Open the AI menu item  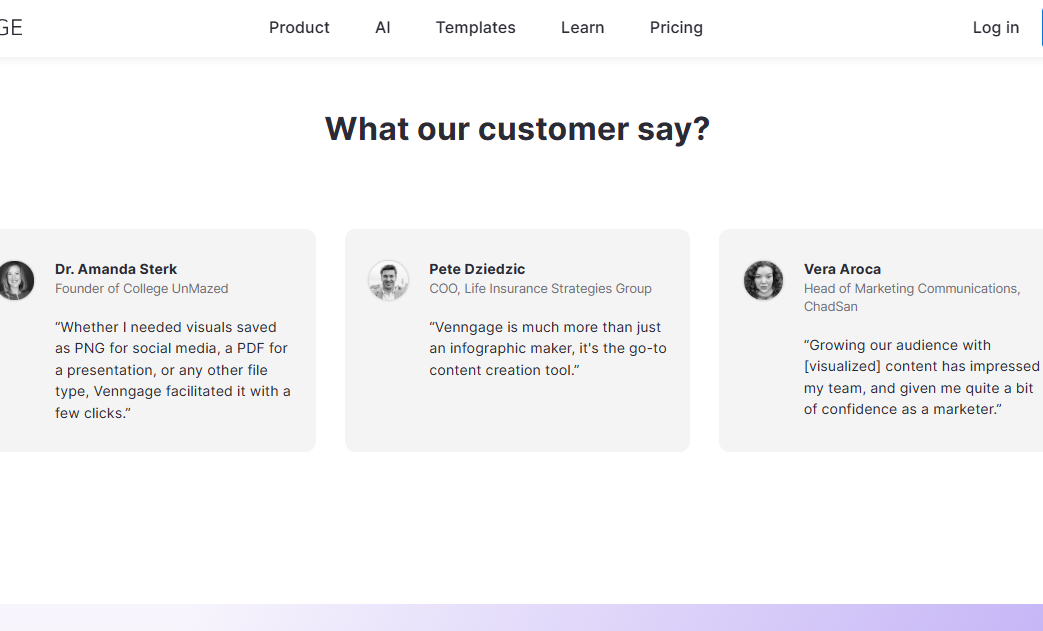[x=382, y=27]
